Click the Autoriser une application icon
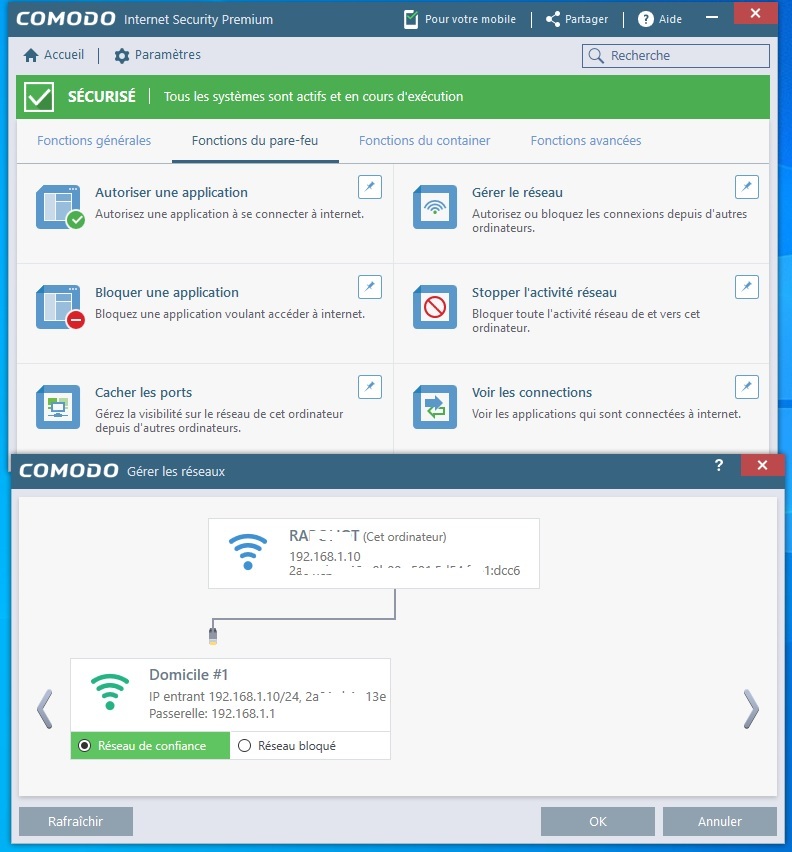The height and width of the screenshot is (852, 792). coord(59,207)
